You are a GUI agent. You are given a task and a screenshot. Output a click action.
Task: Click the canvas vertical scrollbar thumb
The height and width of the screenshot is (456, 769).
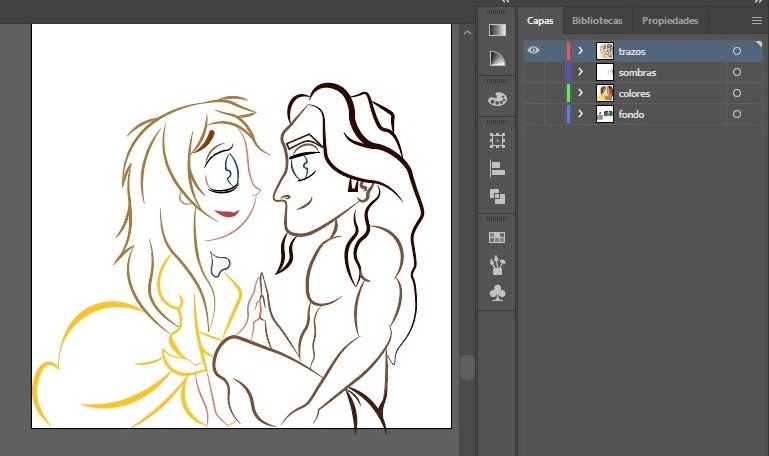pyautogui.click(x=467, y=367)
